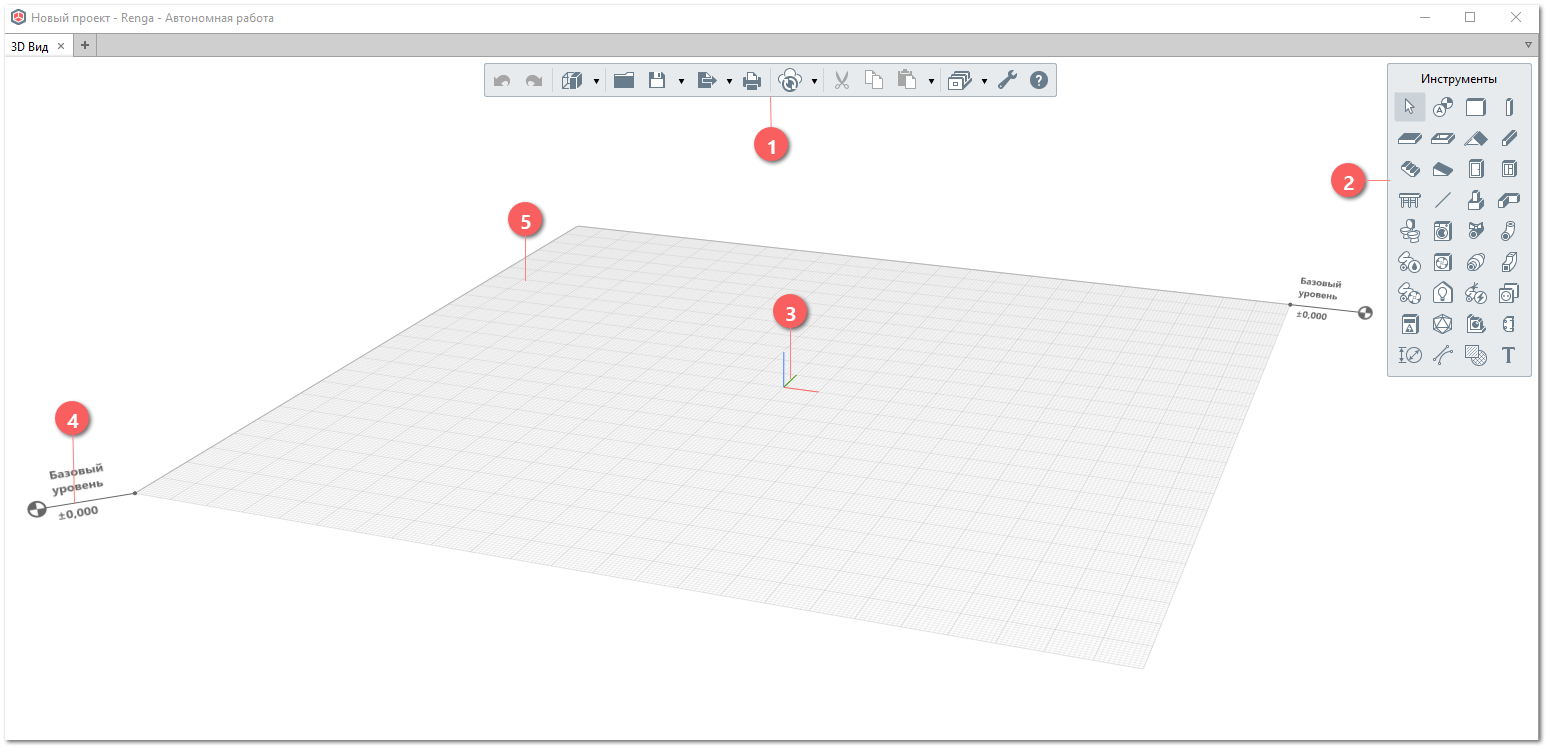Open help with question mark icon

(x=1039, y=81)
